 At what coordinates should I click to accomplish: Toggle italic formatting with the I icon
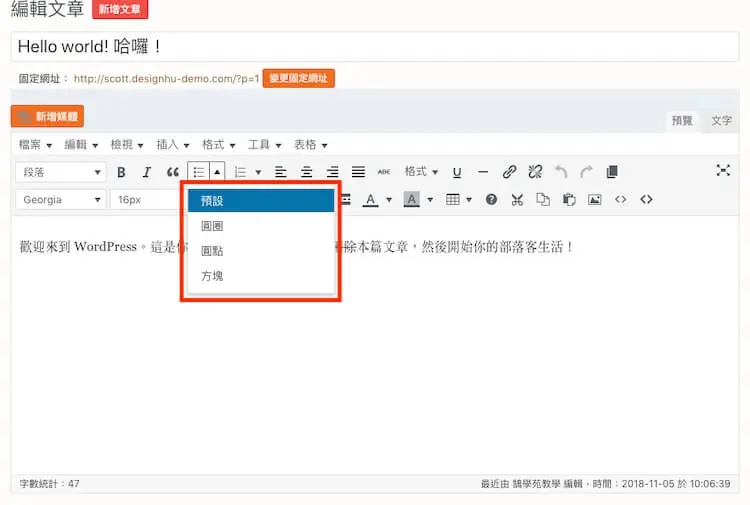pos(146,172)
